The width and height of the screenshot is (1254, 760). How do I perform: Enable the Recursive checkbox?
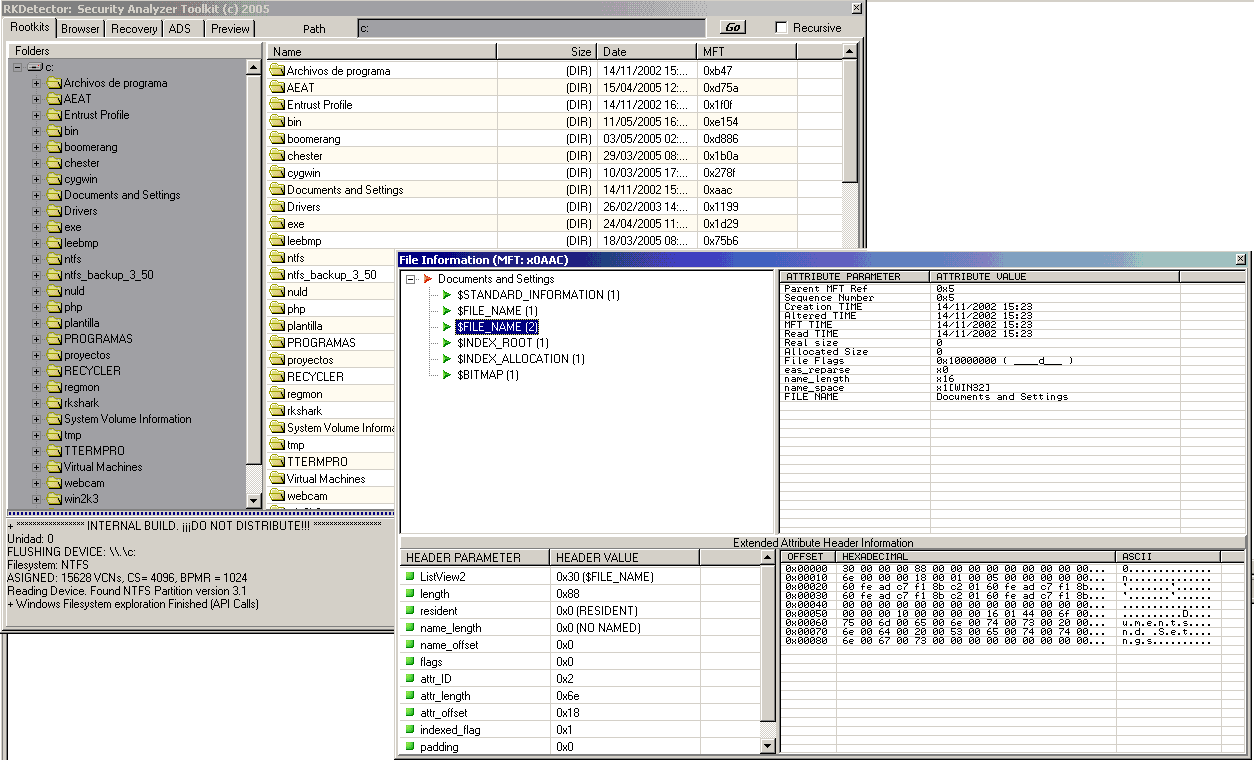coord(782,28)
